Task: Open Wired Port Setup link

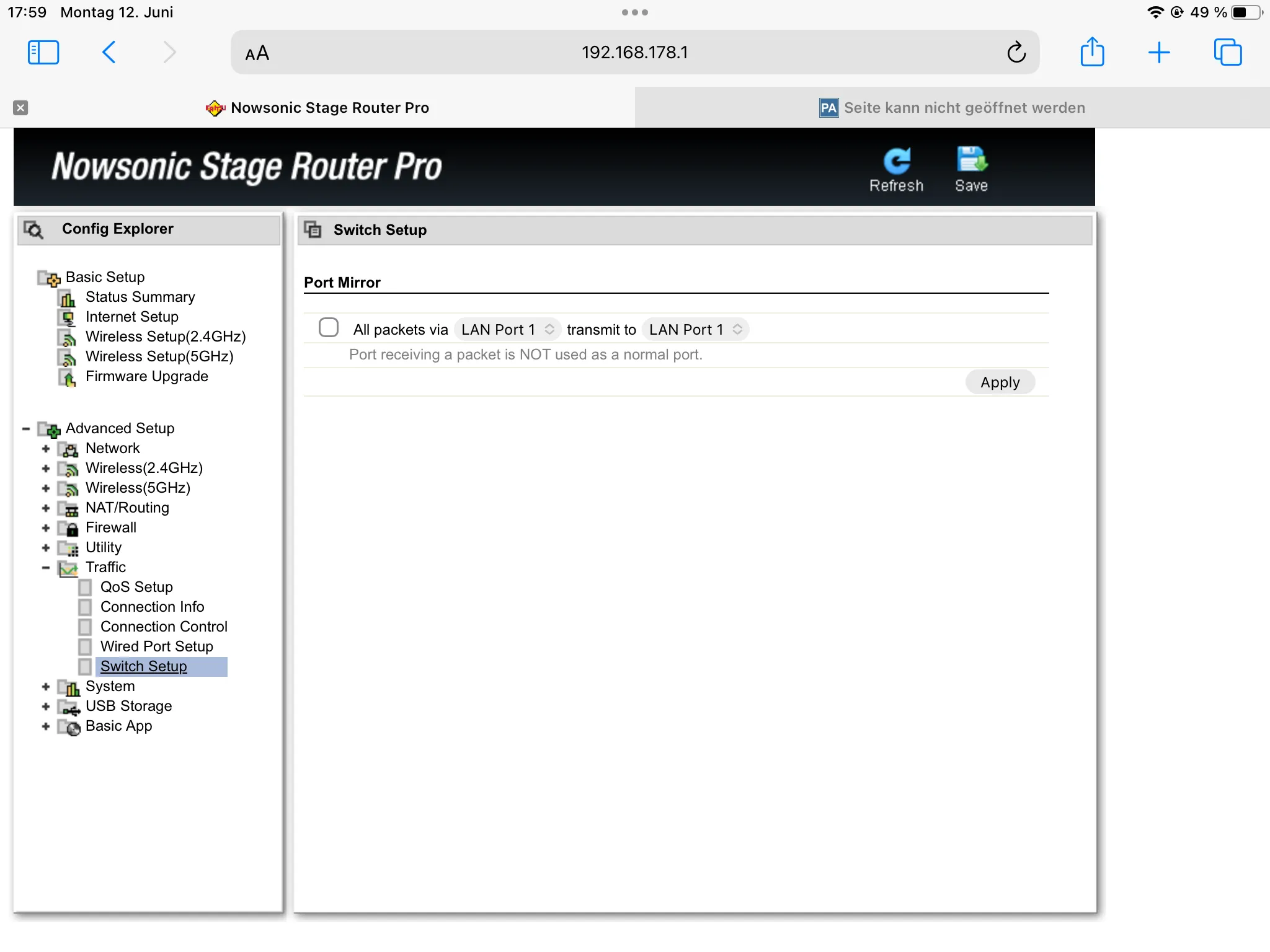Action: [x=157, y=646]
